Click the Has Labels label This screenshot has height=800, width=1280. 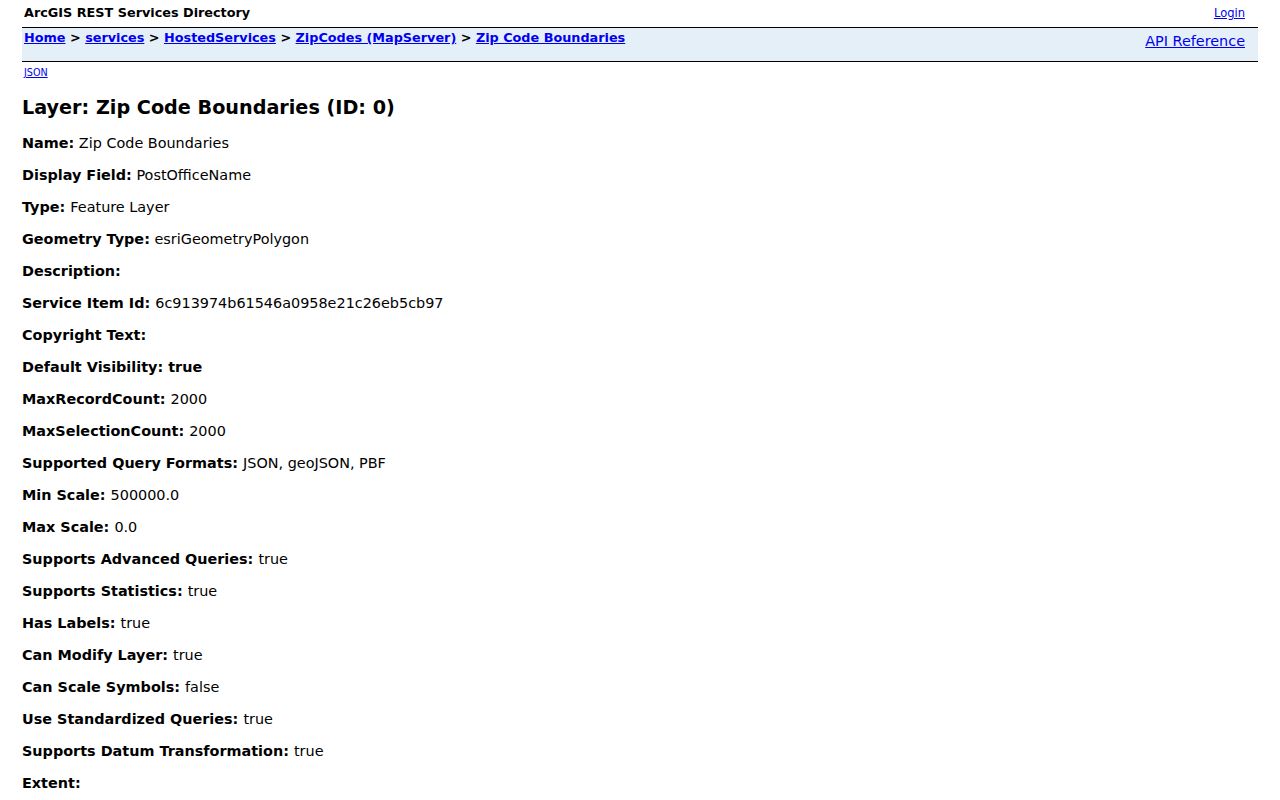tap(69, 623)
